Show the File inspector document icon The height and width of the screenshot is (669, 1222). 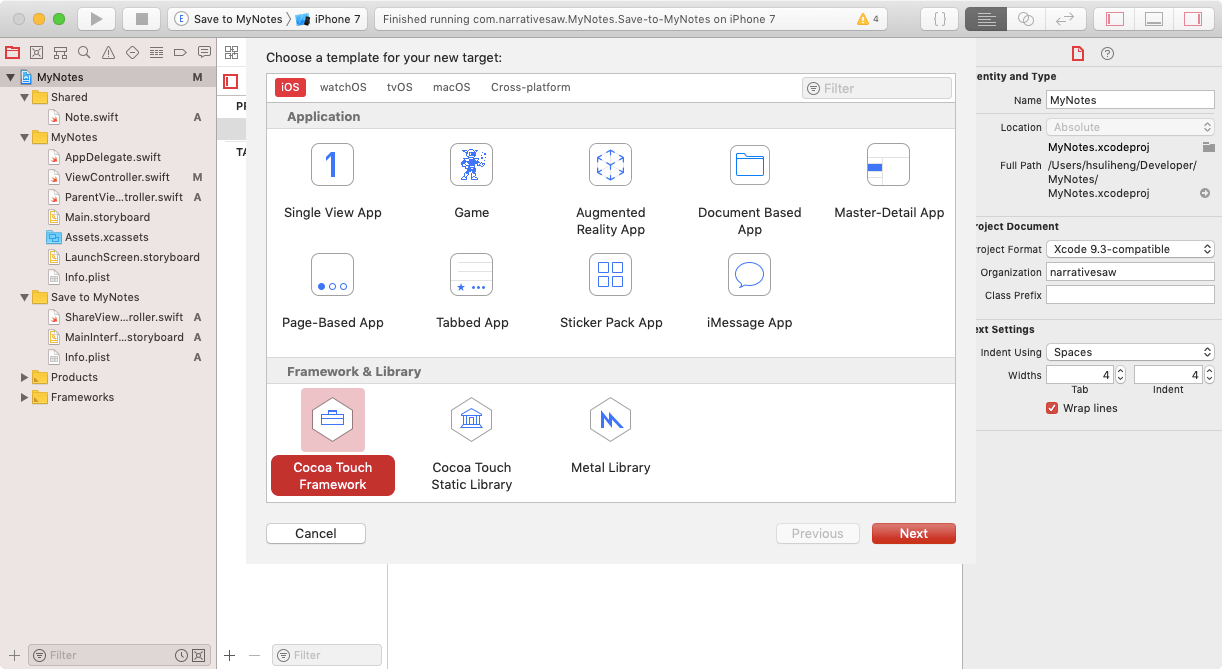1077,54
